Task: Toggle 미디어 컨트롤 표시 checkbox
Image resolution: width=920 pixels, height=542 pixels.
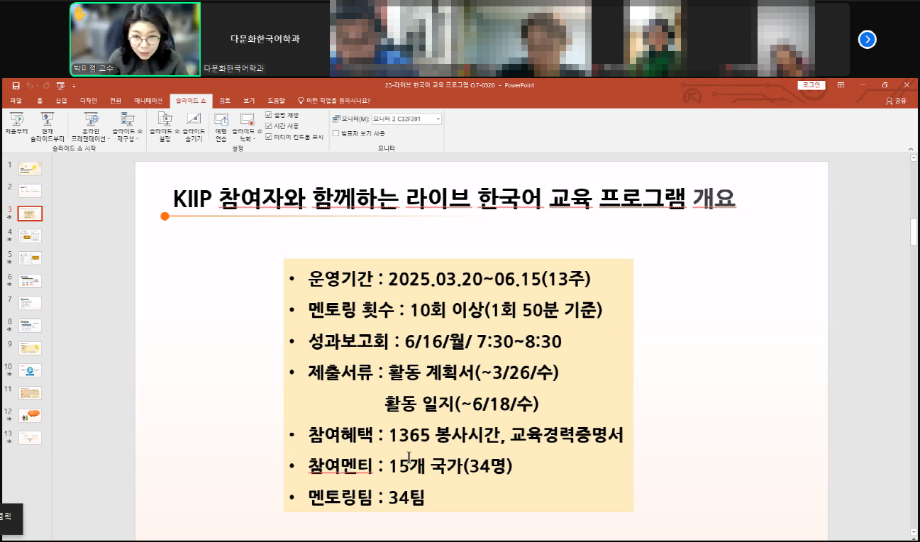Action: tap(269, 137)
